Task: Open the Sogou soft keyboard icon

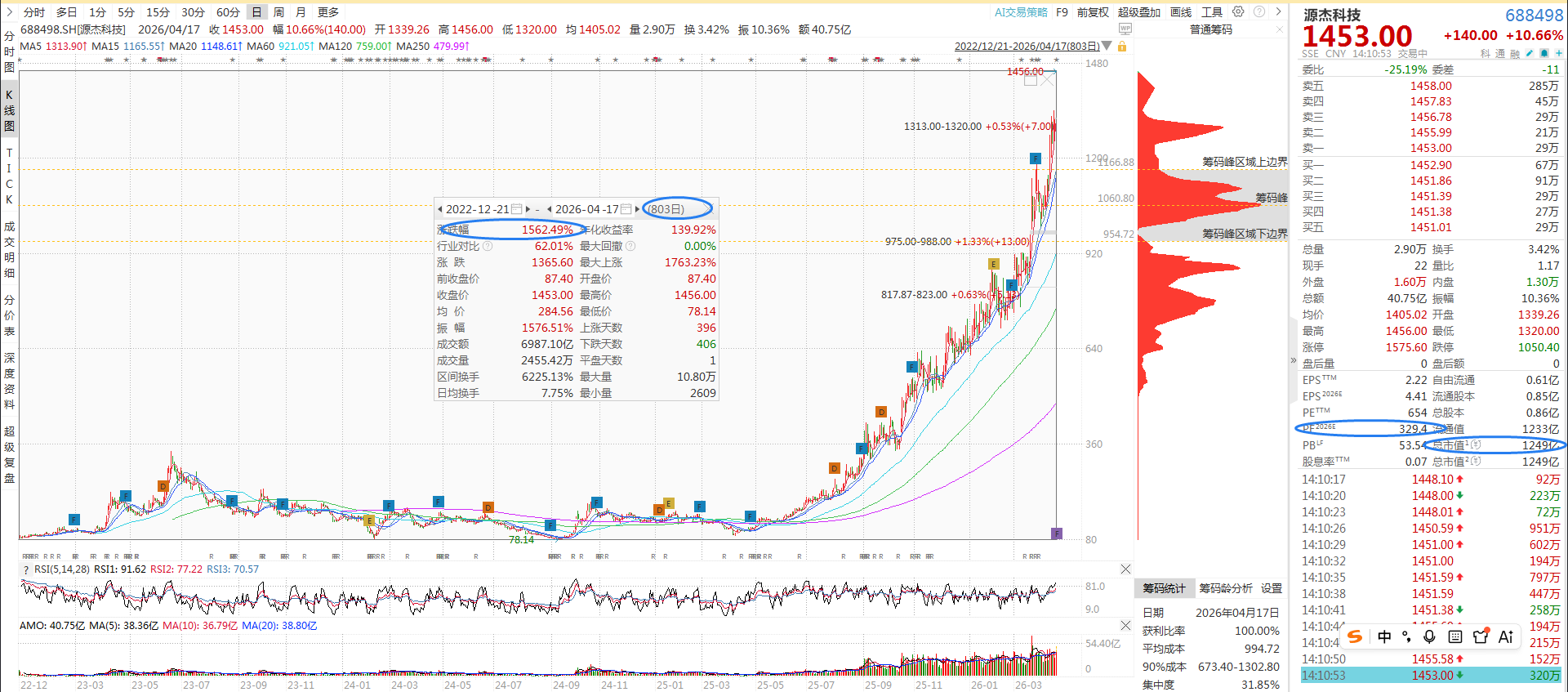Action: tap(1455, 636)
